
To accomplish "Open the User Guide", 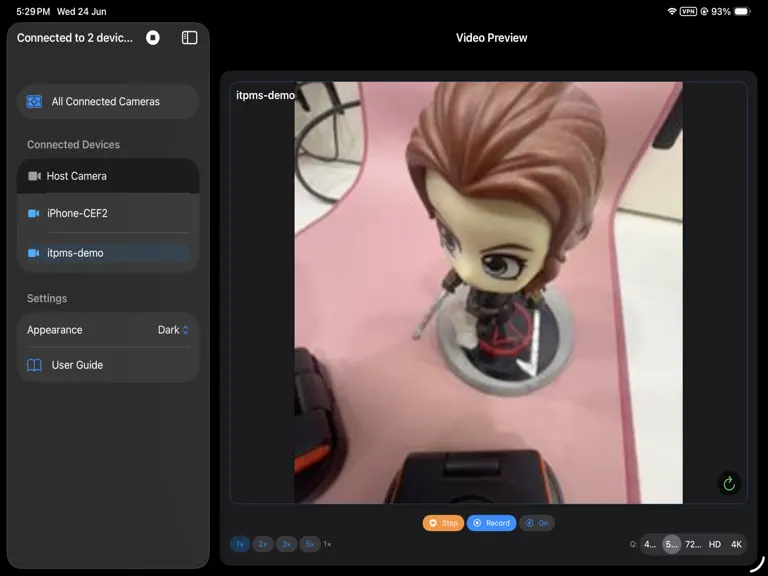I will pyautogui.click(x=108, y=365).
